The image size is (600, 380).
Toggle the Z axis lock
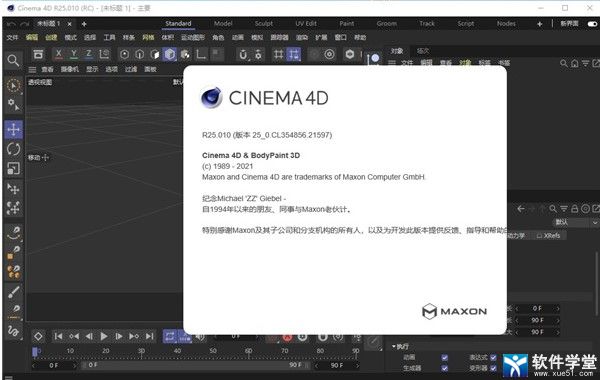[89, 54]
